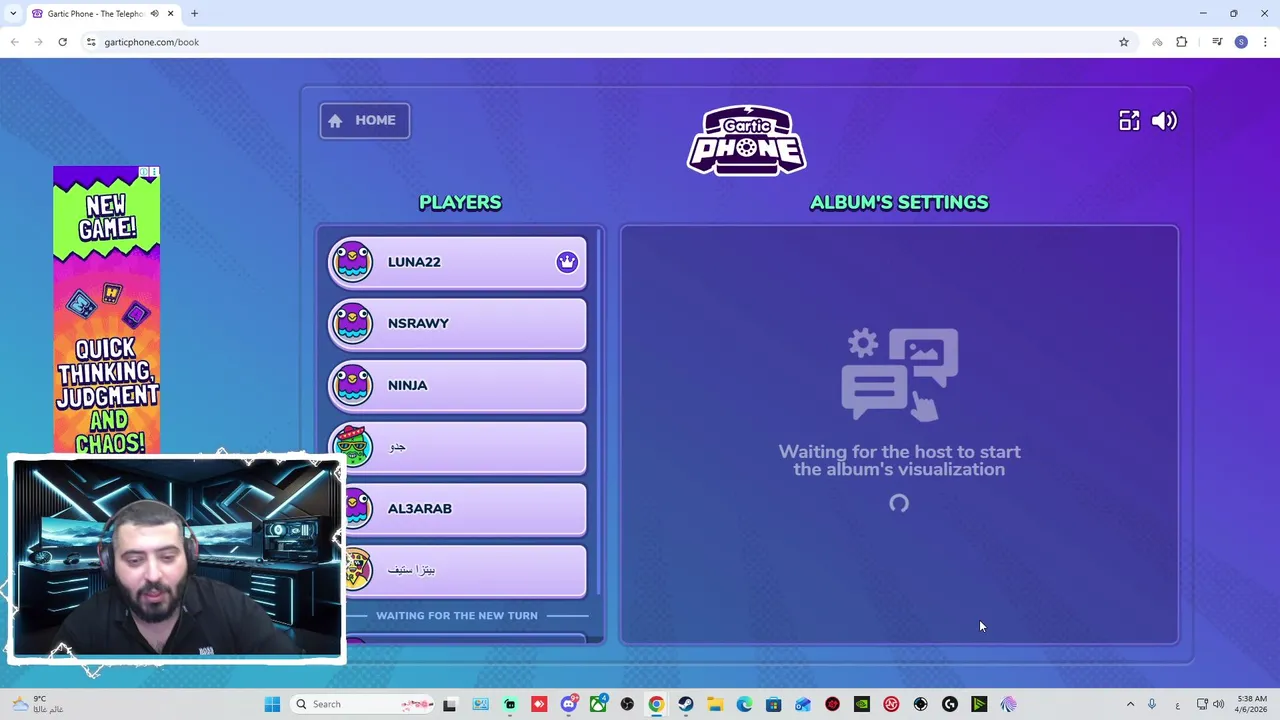Go back to the HOME screen
1280x720 pixels.
(x=364, y=120)
